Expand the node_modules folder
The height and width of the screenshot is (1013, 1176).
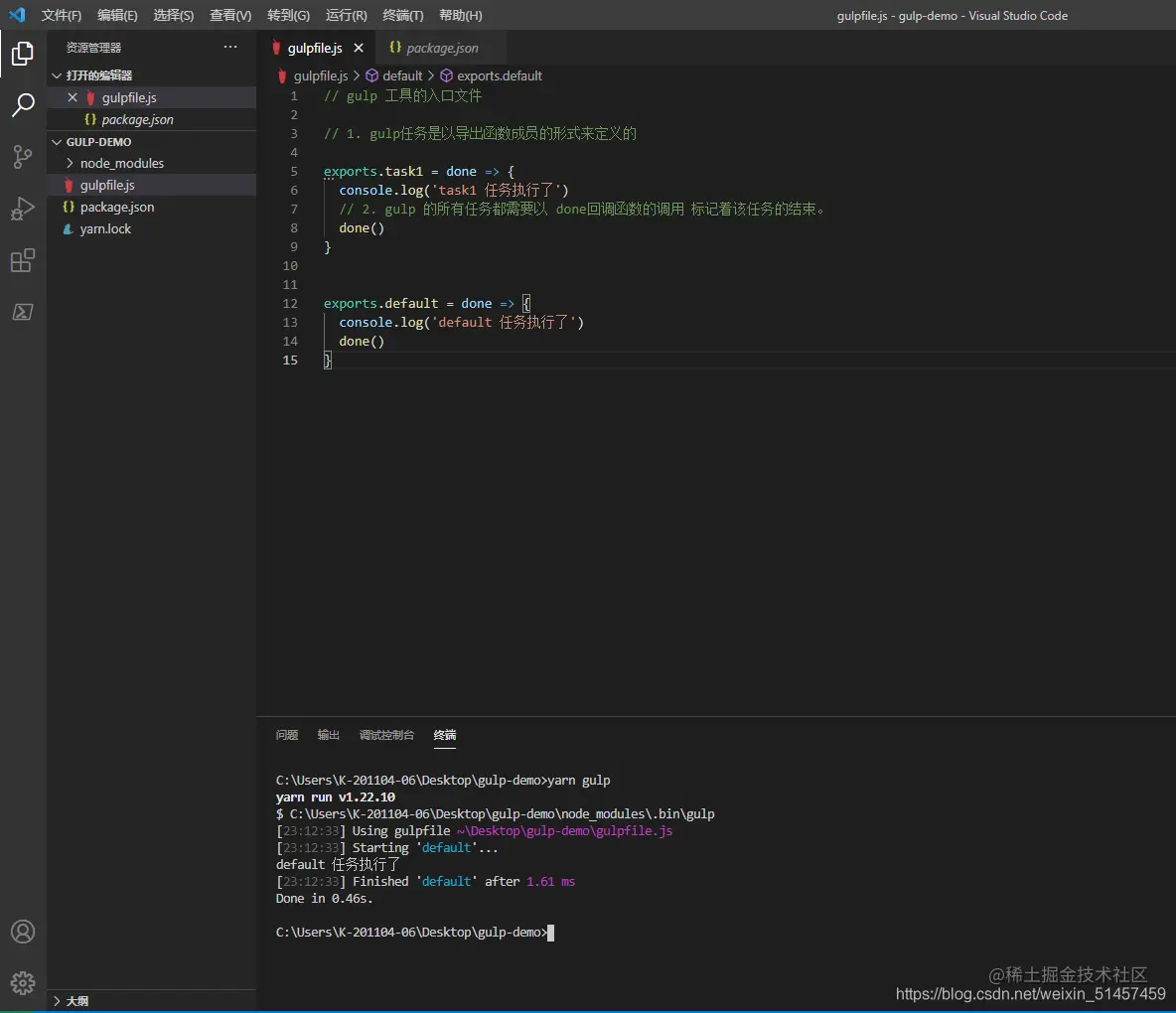point(70,163)
